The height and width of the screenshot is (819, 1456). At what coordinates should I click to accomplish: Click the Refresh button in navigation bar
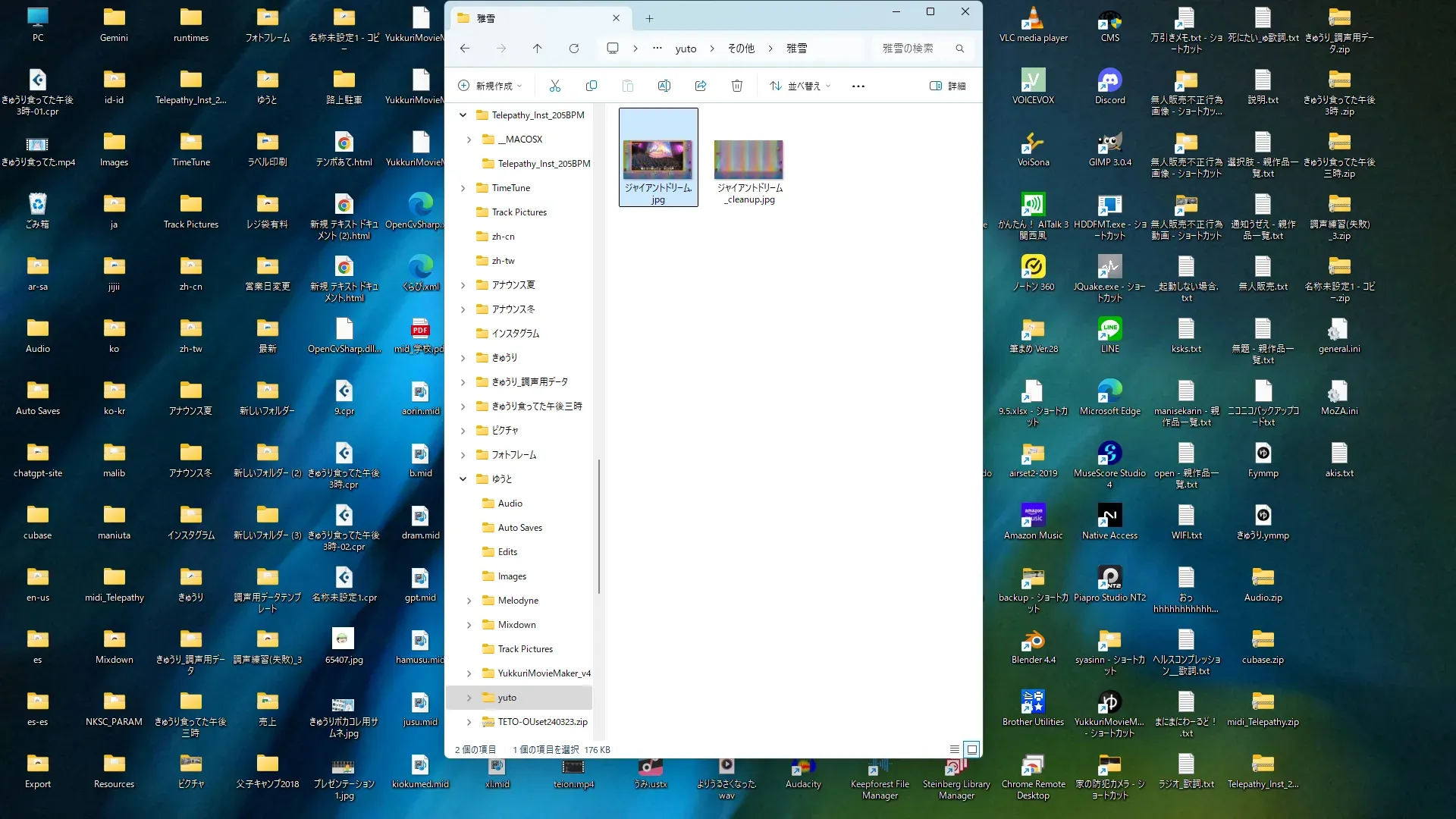point(574,49)
